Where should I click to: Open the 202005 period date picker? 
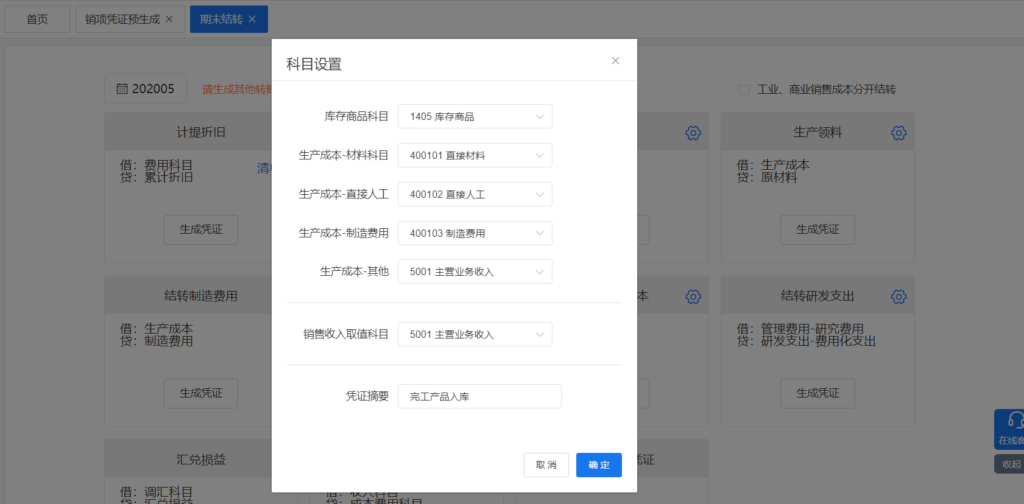[146, 89]
